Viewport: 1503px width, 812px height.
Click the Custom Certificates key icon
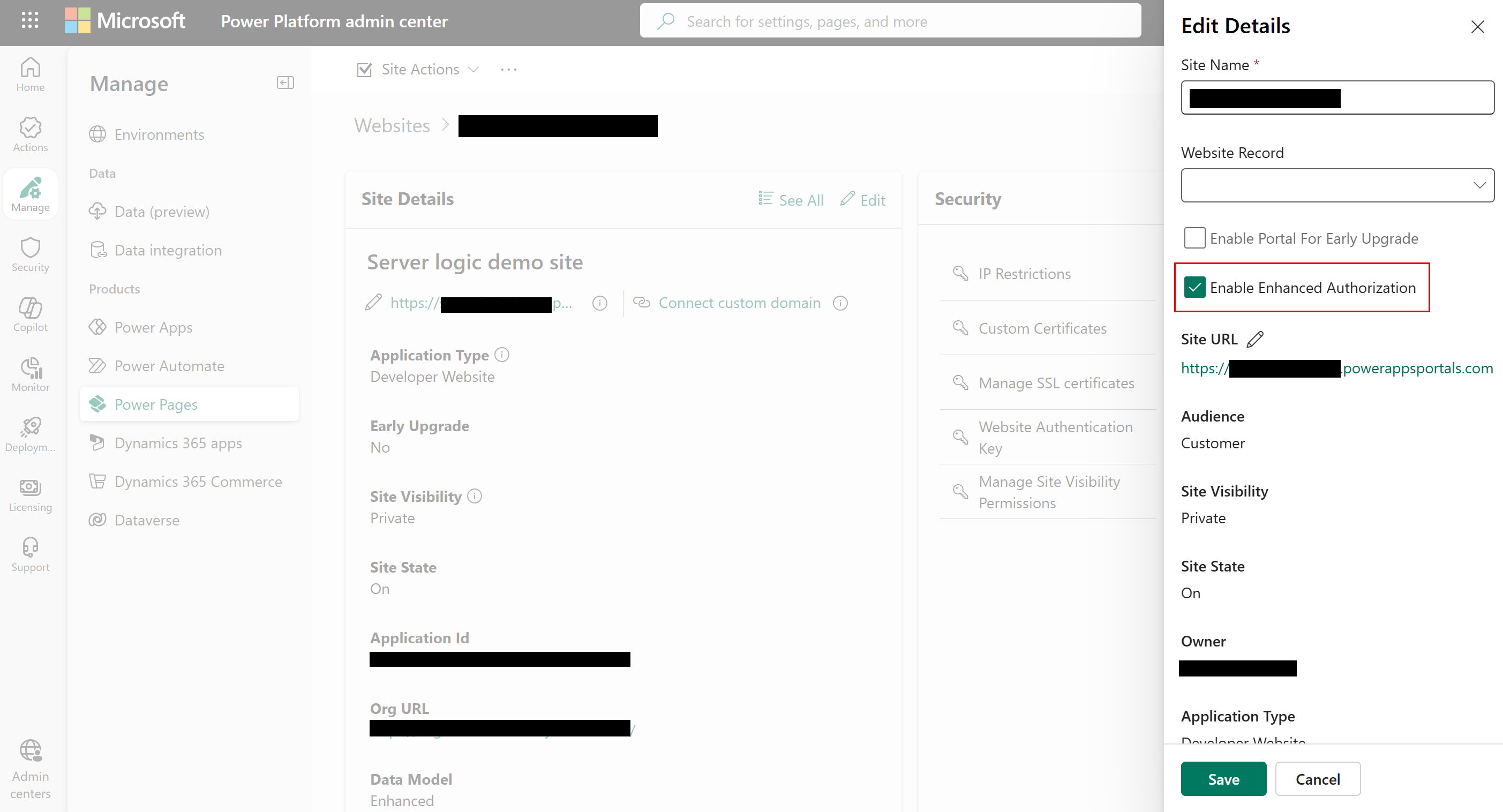click(x=960, y=328)
